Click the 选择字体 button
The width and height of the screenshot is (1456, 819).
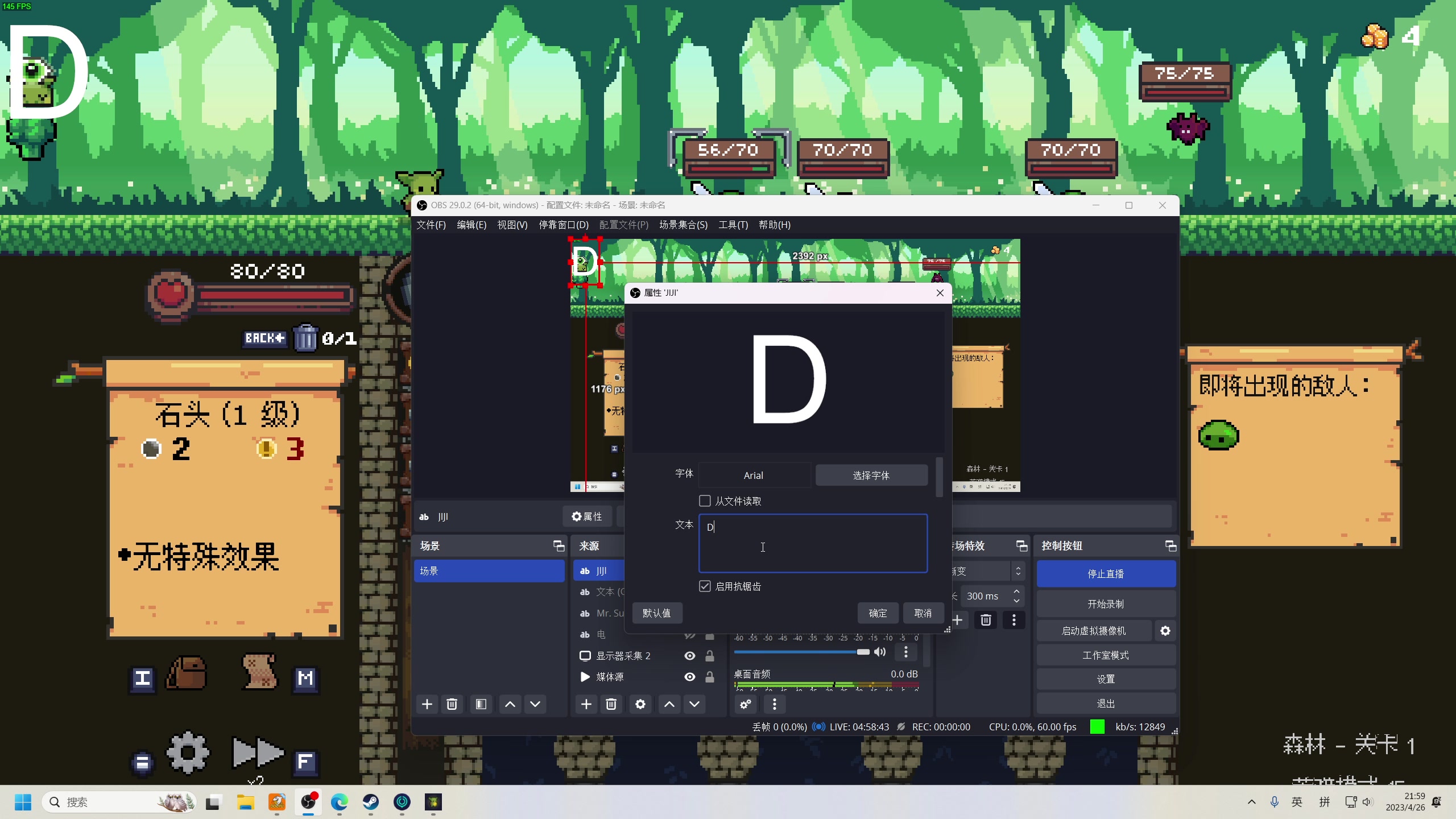pyautogui.click(x=871, y=475)
